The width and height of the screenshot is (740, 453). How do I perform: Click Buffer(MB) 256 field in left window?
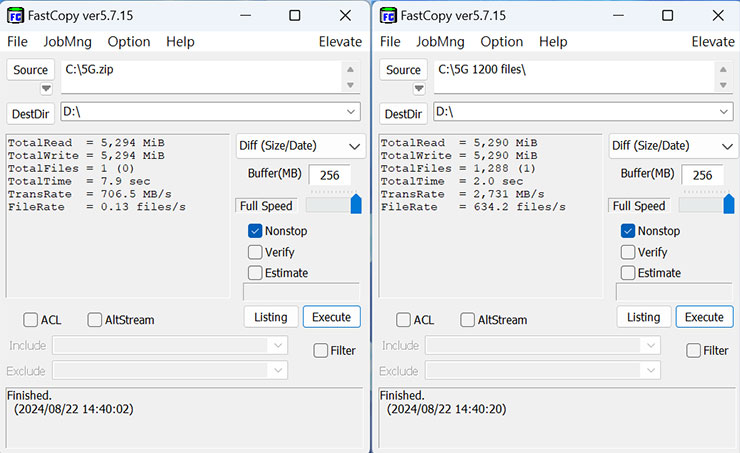pyautogui.click(x=329, y=175)
